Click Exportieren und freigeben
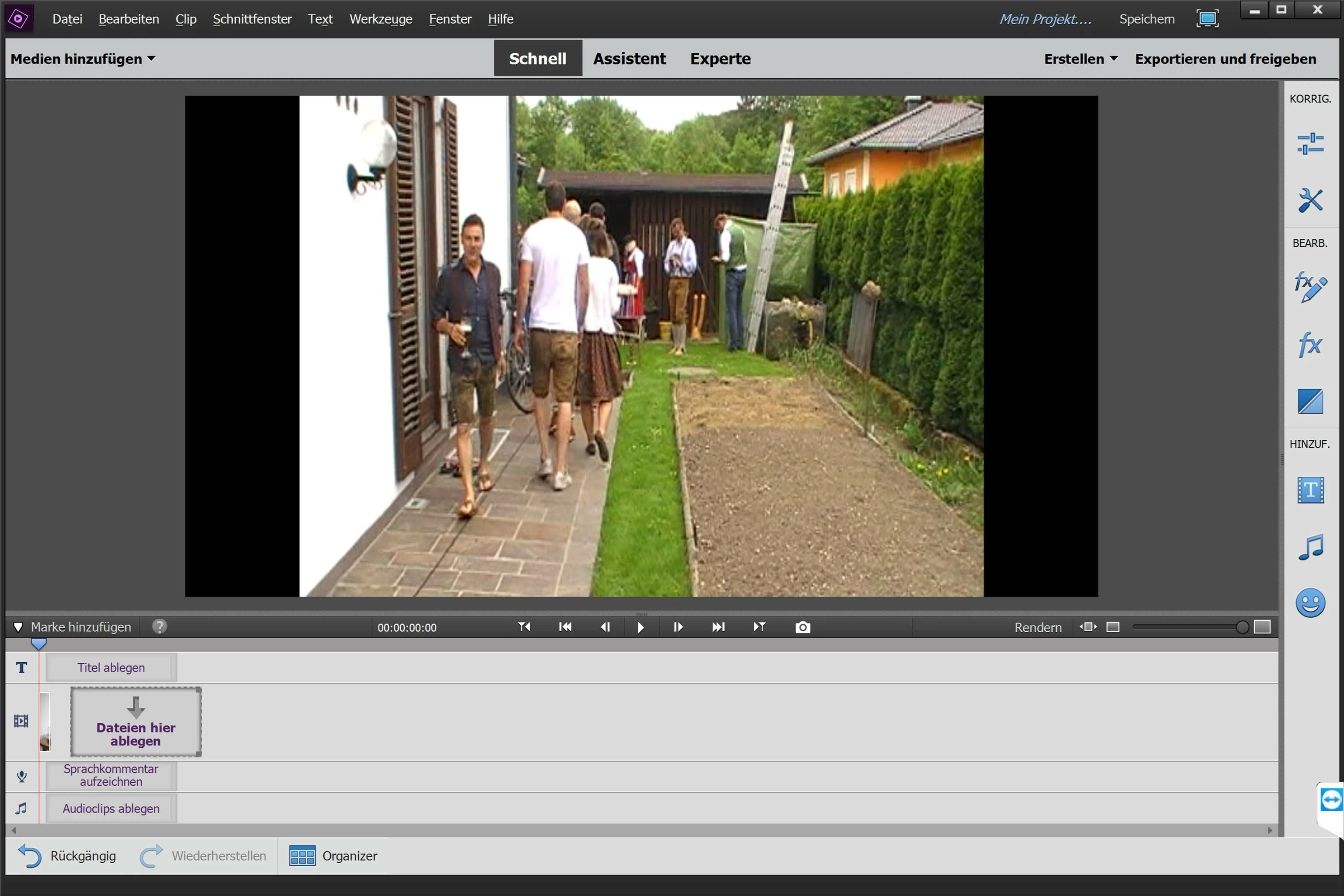 [x=1225, y=59]
